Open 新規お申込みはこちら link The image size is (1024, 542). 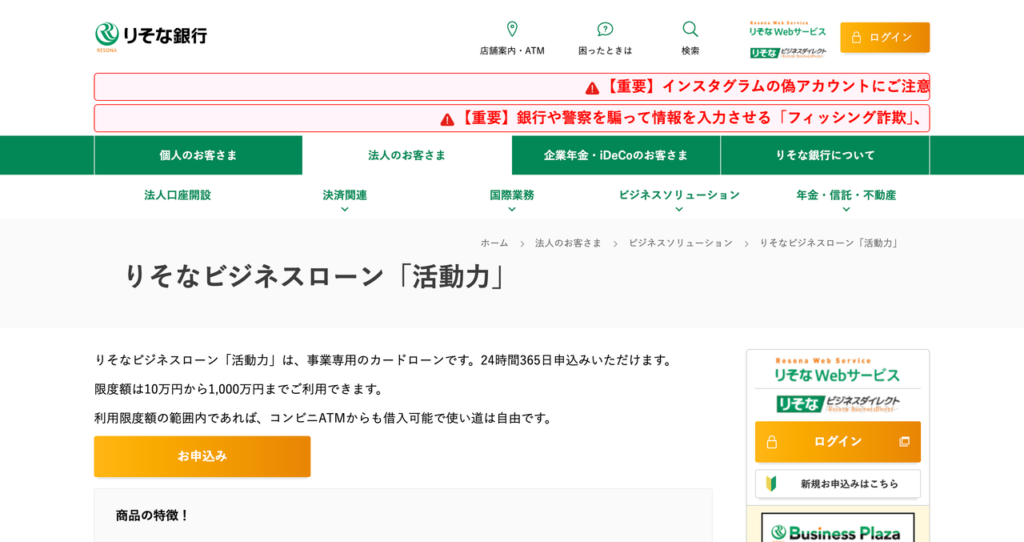pos(838,484)
